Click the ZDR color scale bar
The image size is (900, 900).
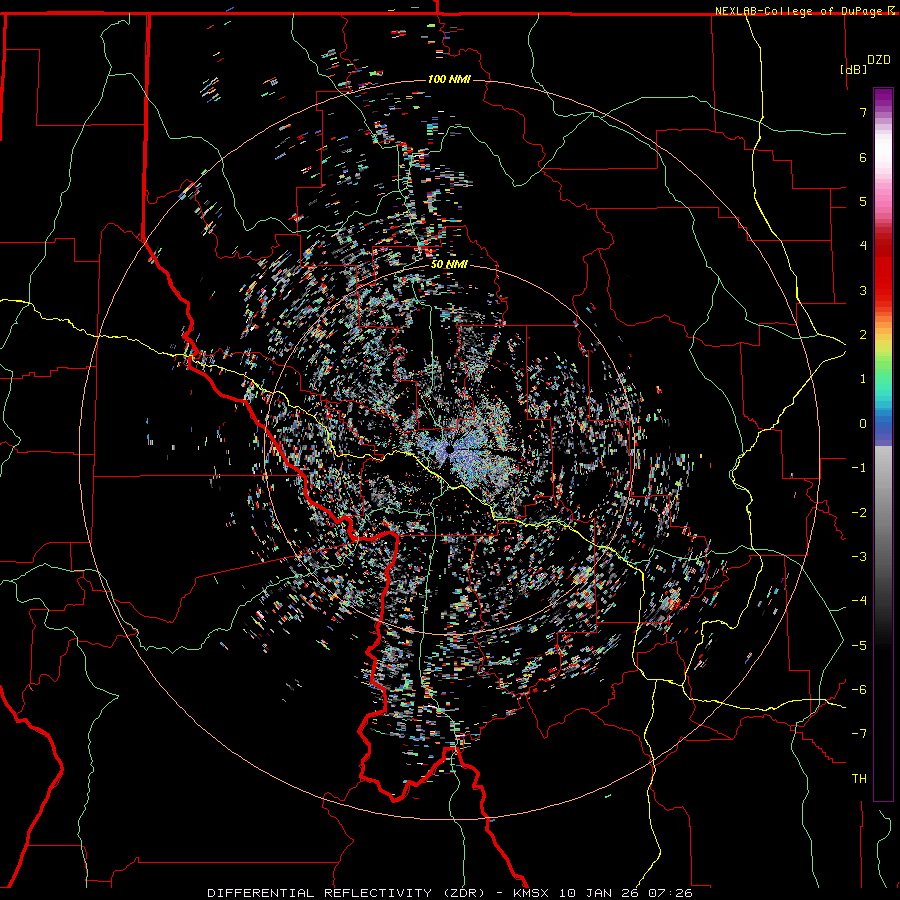883,444
